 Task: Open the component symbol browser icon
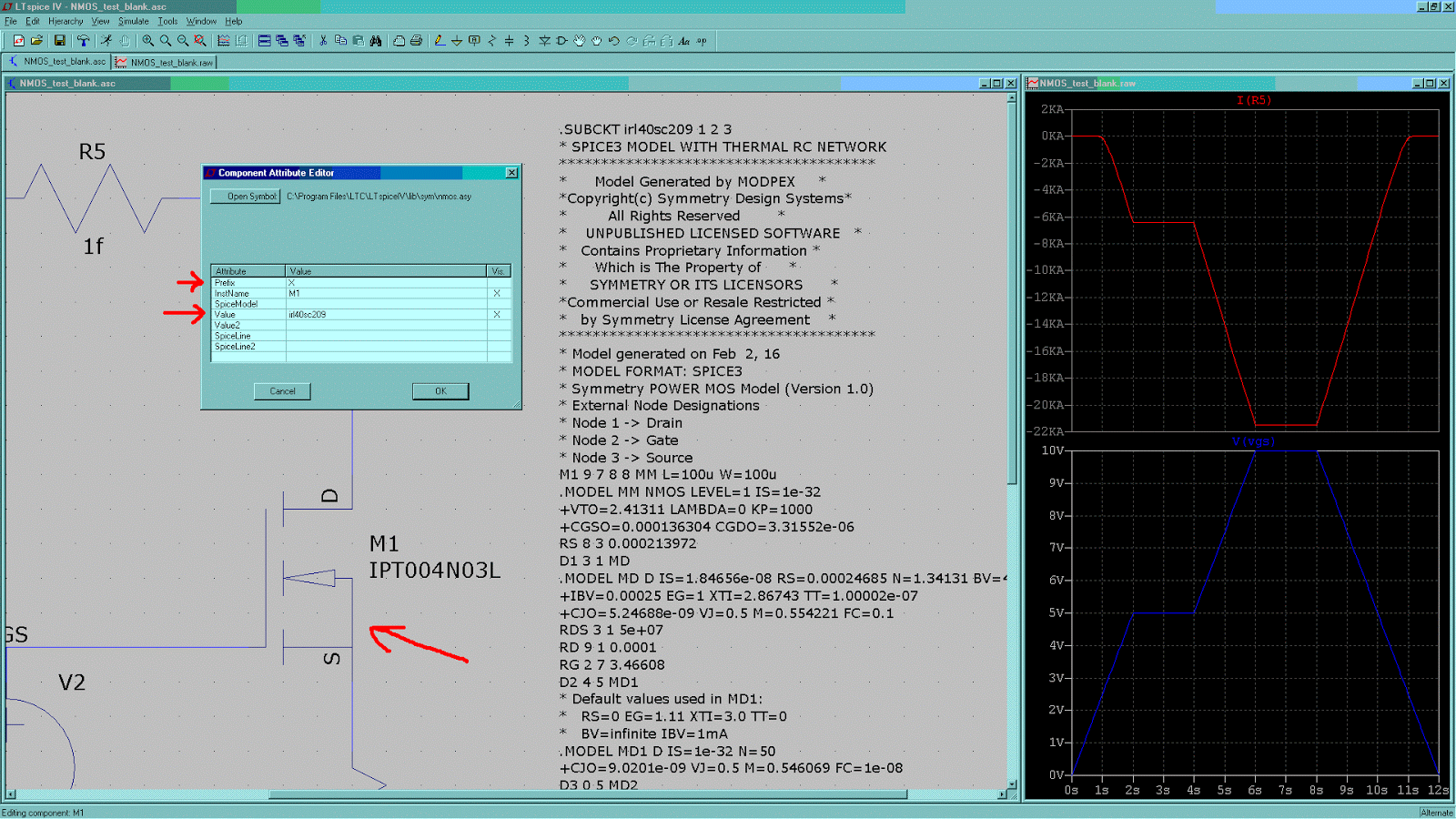pyautogui.click(x=562, y=41)
